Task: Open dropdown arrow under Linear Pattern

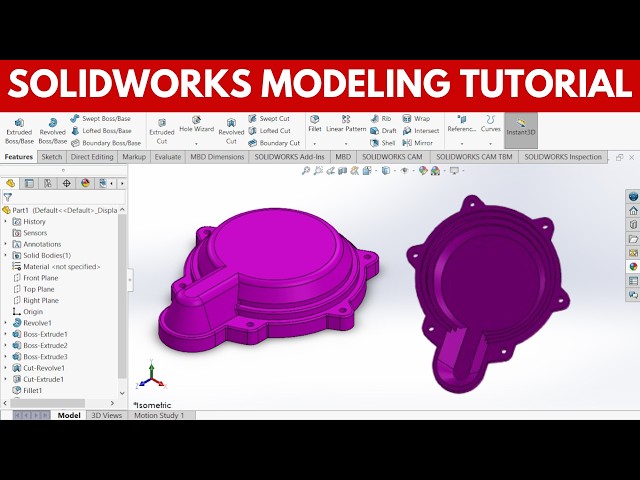Action: [346, 144]
